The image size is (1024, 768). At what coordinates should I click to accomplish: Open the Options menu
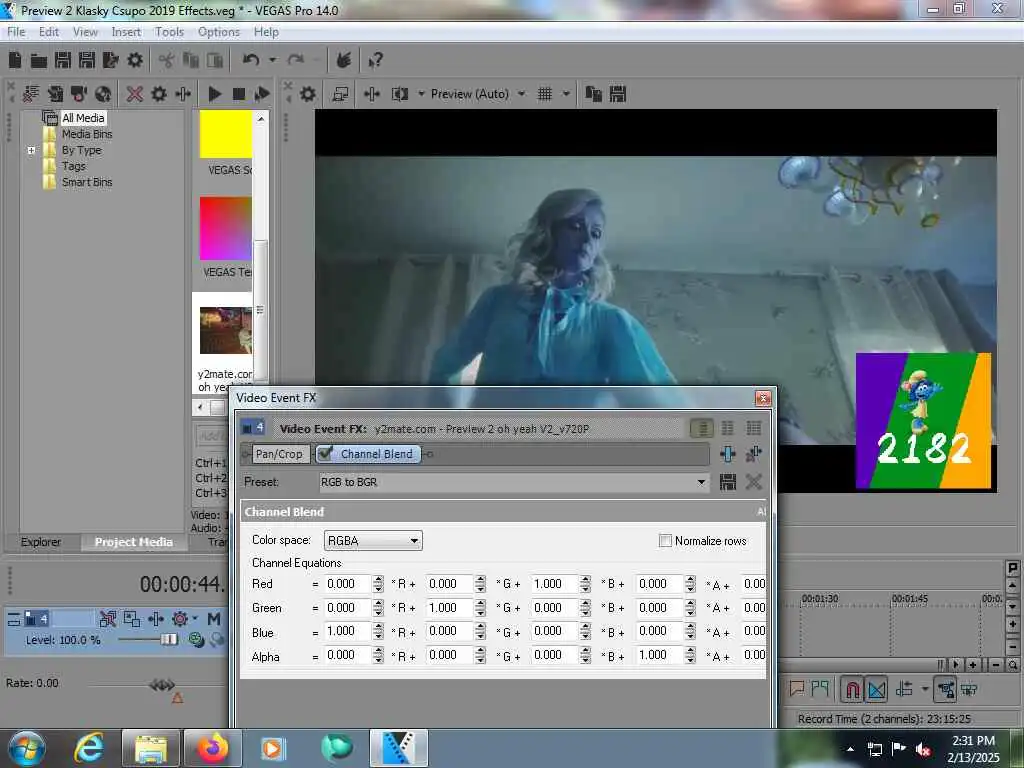(x=219, y=32)
